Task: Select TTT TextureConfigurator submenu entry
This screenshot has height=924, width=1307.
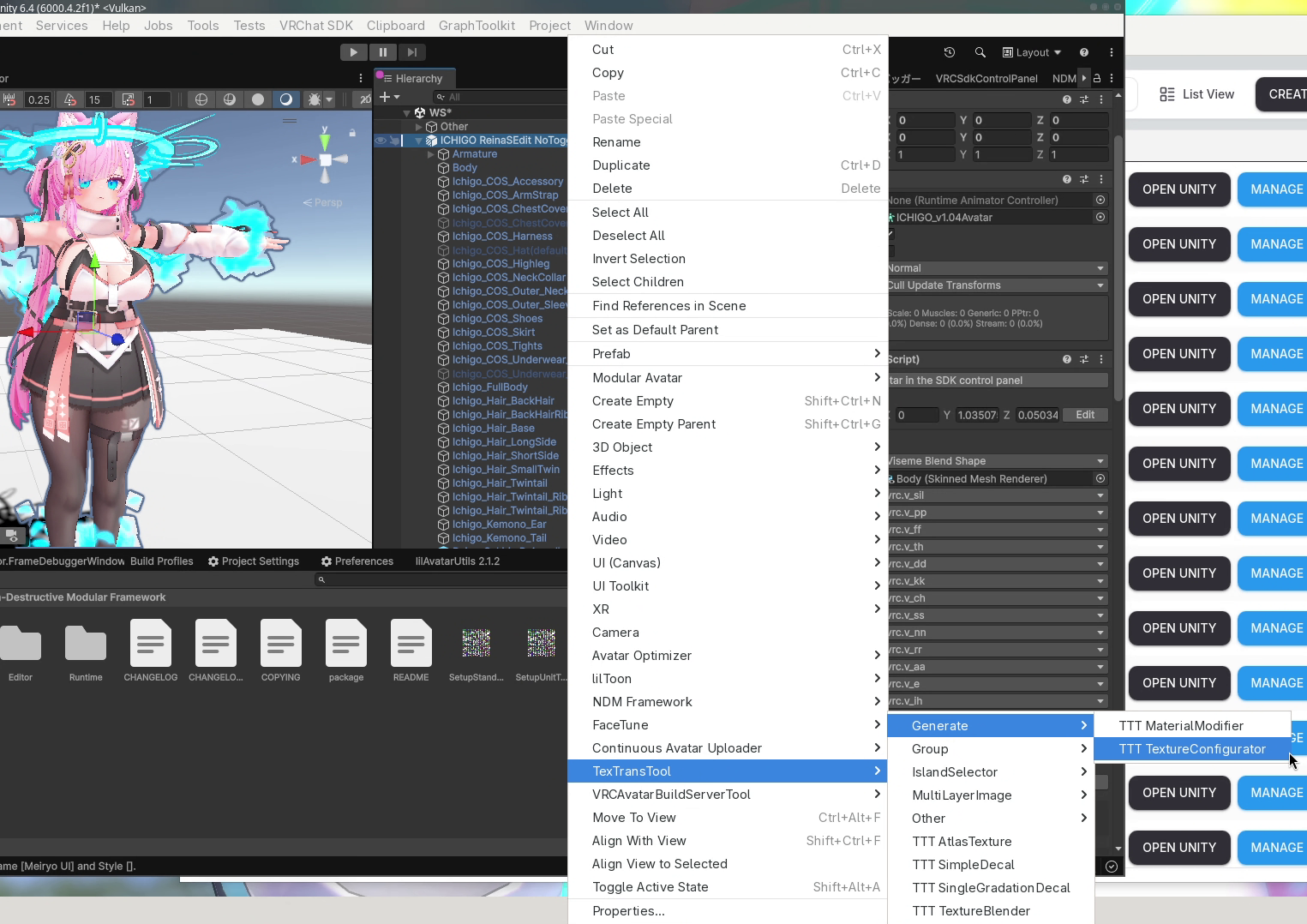Action: point(1192,749)
